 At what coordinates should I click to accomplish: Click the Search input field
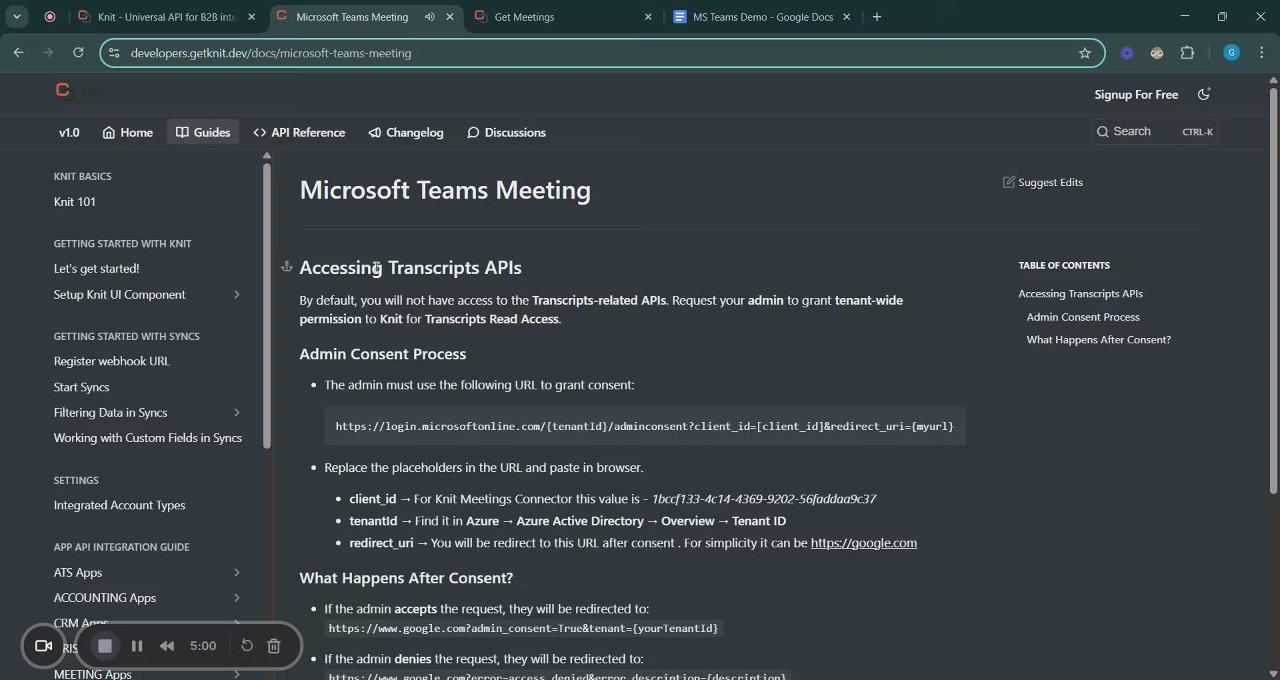coord(1155,131)
